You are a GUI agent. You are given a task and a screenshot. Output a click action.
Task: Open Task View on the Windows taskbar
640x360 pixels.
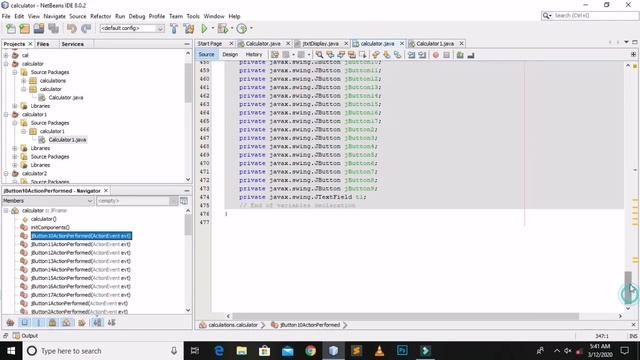[195, 351]
